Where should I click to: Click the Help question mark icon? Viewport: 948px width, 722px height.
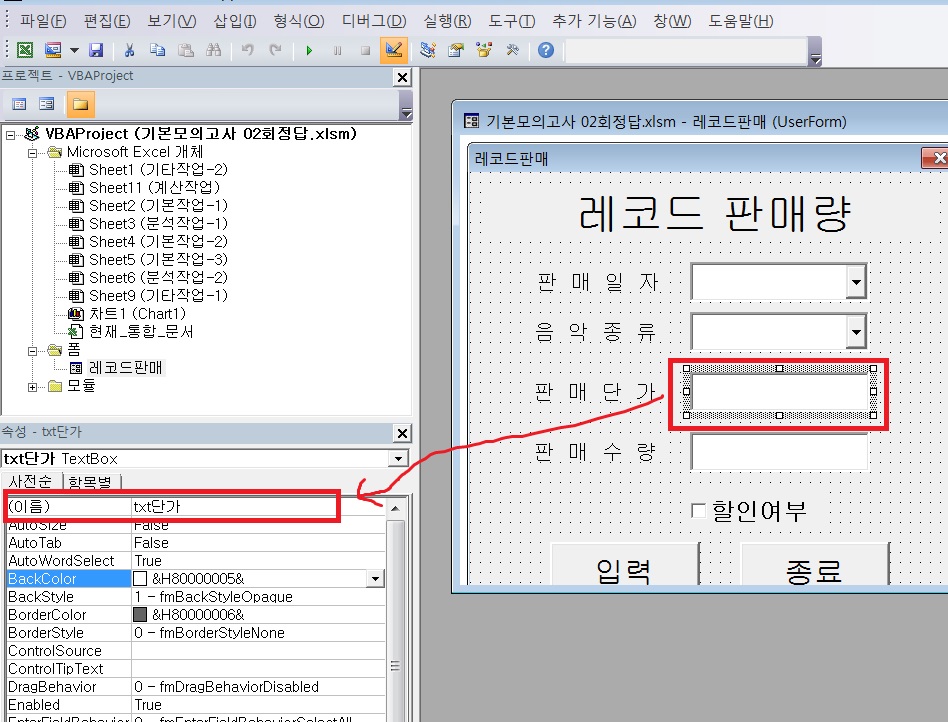coord(545,50)
